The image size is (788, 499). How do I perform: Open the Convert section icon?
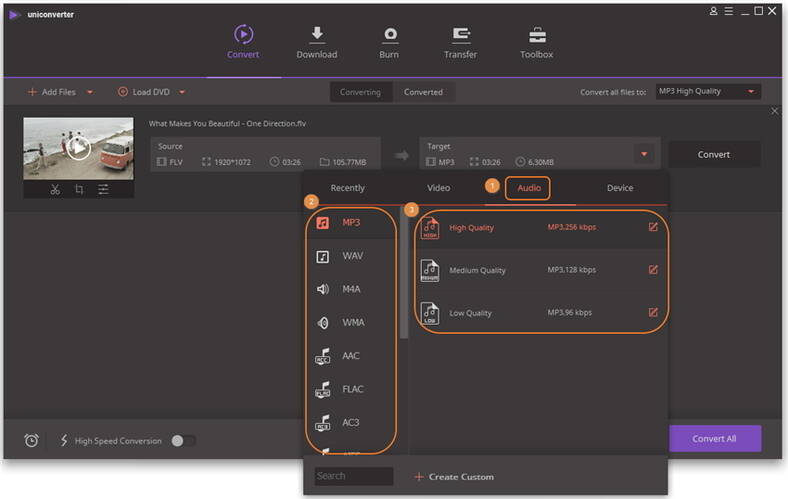(x=243, y=34)
